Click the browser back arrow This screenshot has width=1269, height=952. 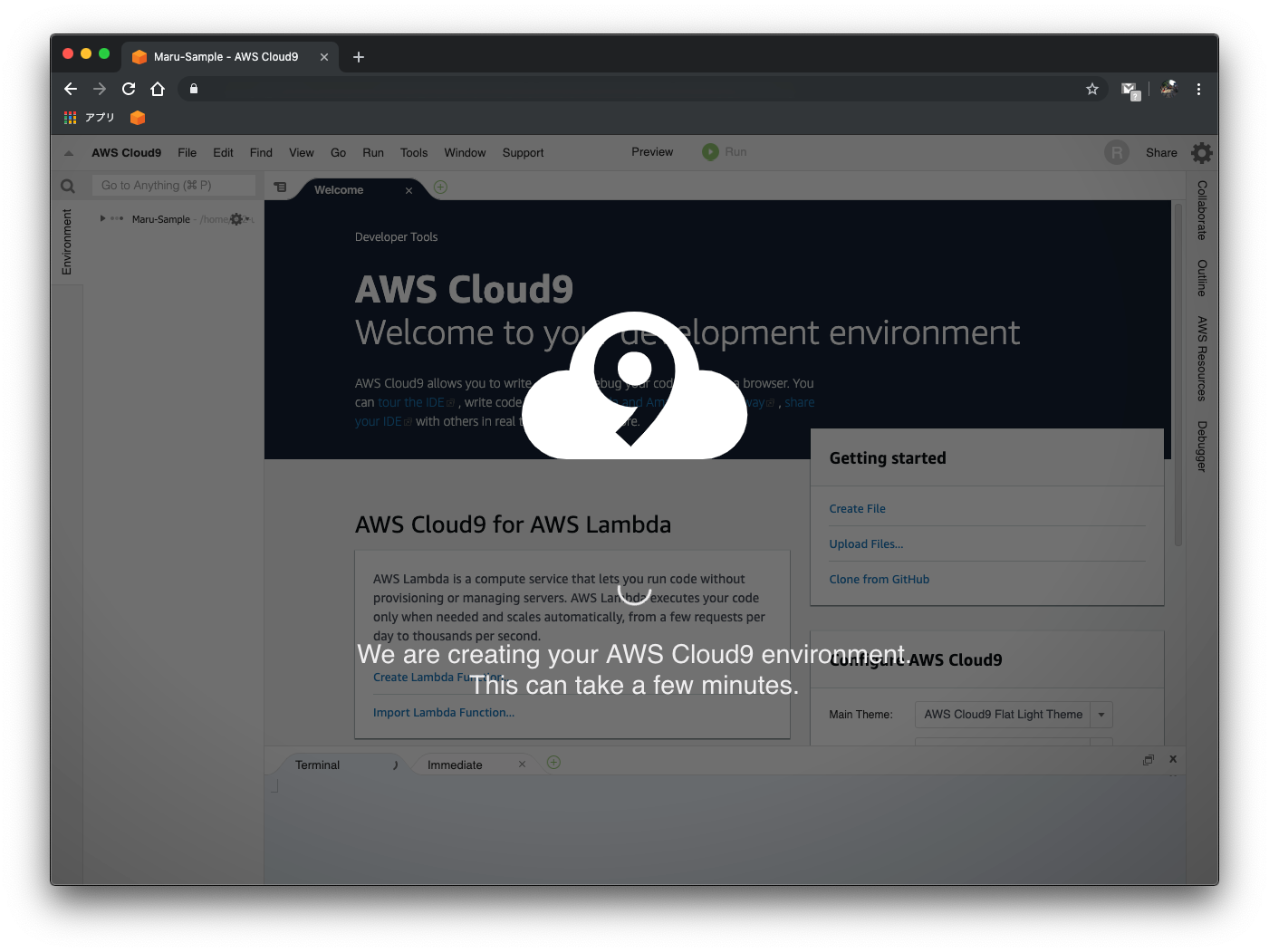(71, 89)
